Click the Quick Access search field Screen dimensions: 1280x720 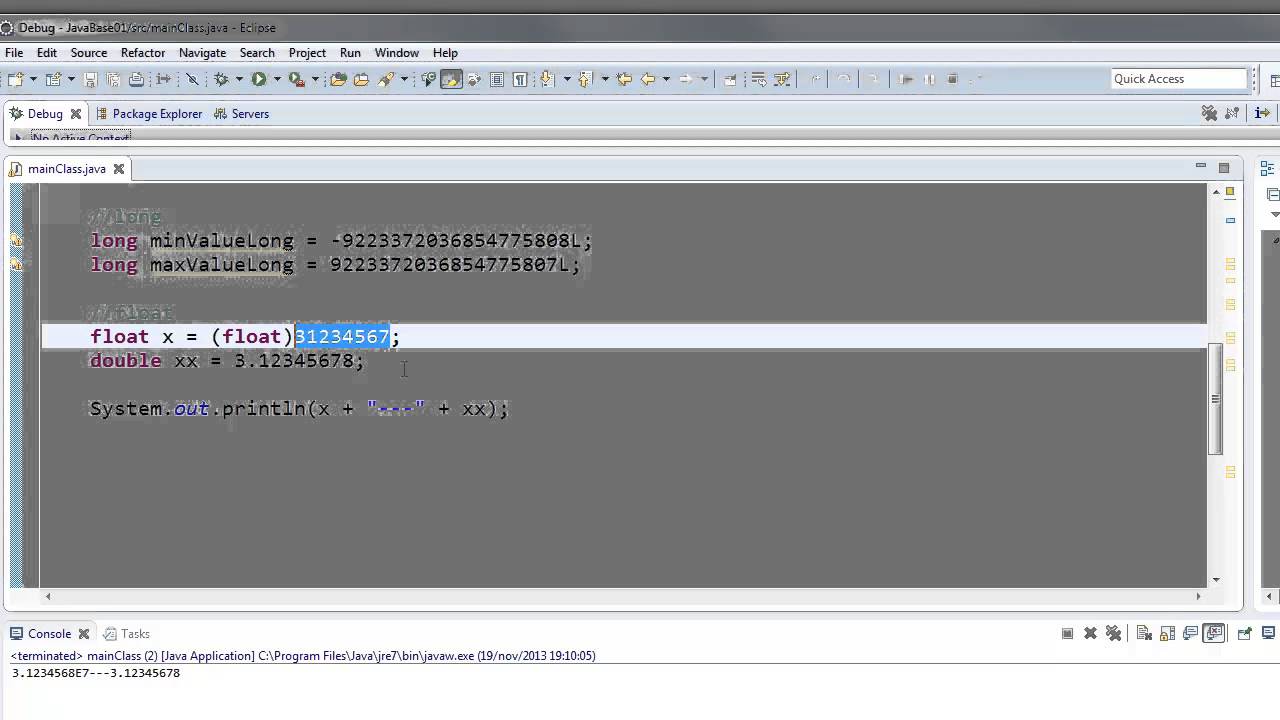pyautogui.click(x=1179, y=79)
